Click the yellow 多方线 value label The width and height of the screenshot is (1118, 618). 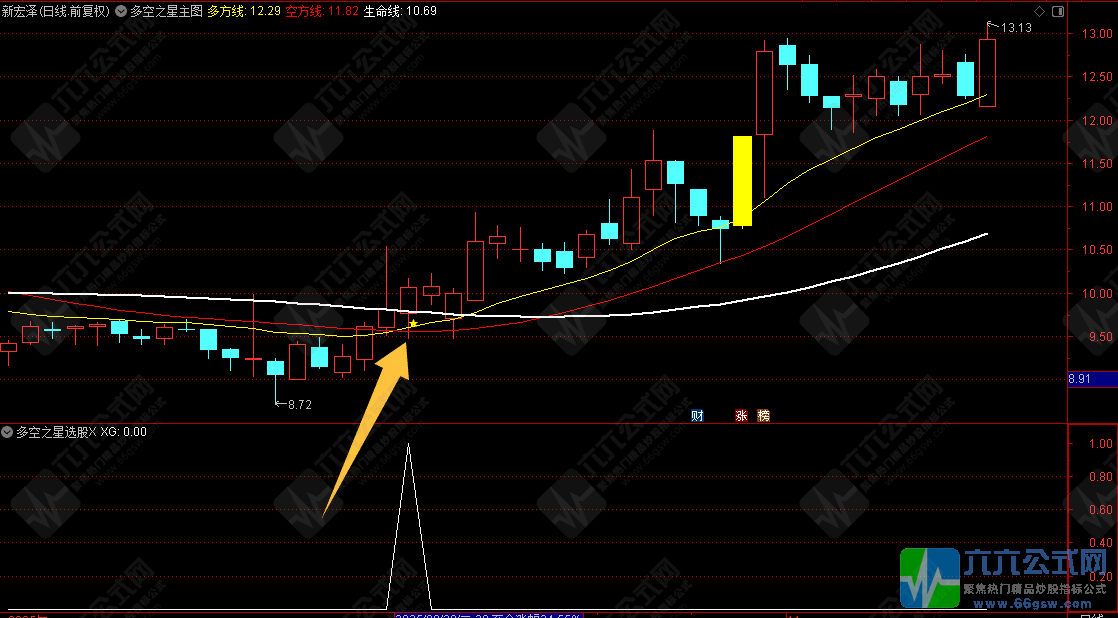pyautogui.click(x=237, y=11)
